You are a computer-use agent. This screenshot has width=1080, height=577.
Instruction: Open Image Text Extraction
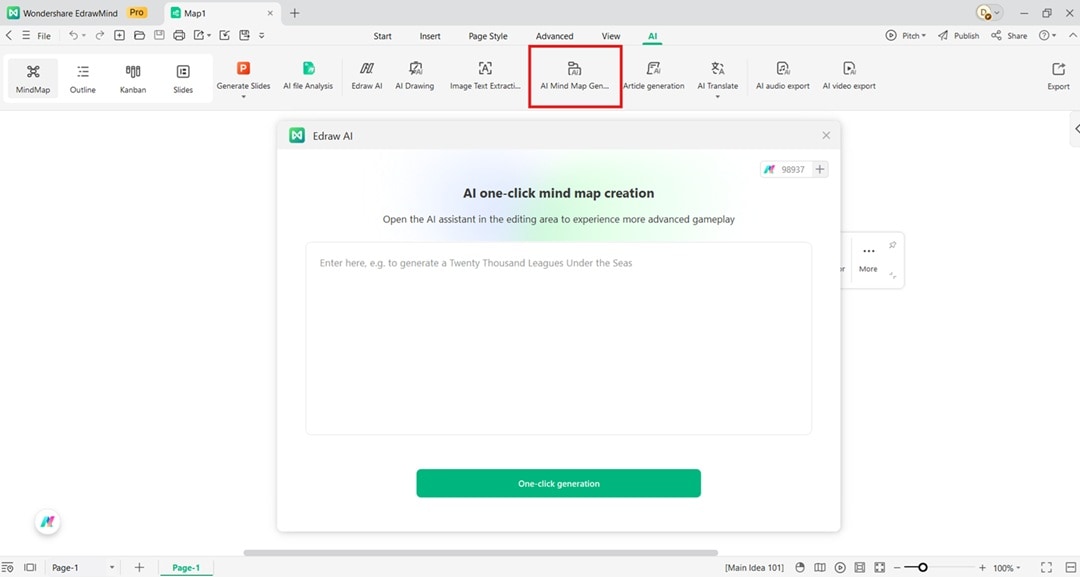(x=483, y=77)
